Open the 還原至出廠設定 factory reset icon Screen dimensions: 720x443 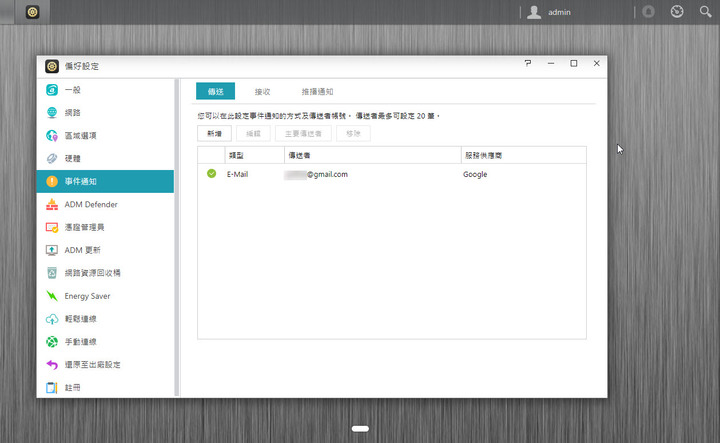pyautogui.click(x=52, y=365)
